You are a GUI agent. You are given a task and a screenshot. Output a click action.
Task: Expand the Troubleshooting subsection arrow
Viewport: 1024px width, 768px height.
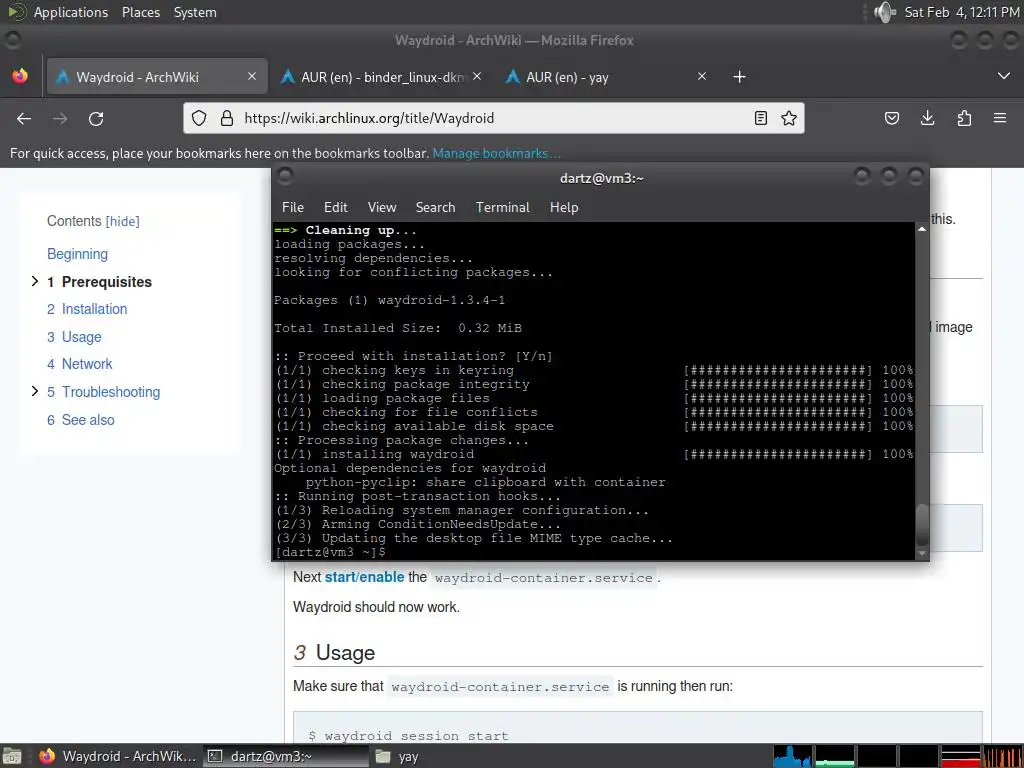(35, 391)
